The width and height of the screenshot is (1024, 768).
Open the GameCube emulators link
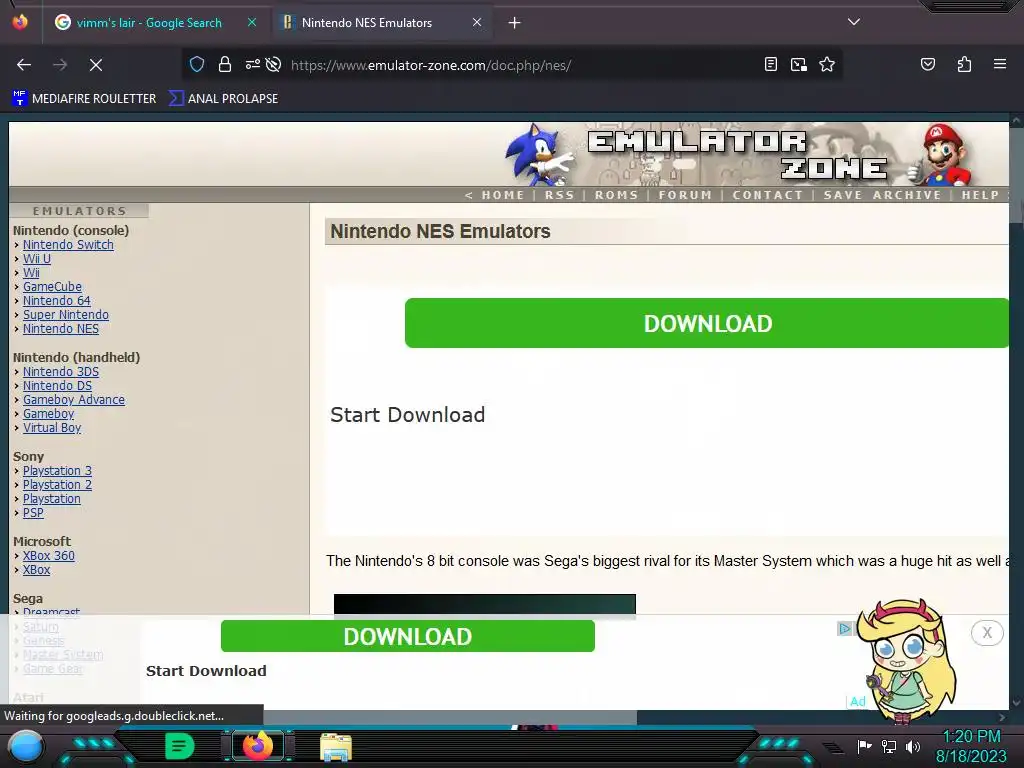52,287
